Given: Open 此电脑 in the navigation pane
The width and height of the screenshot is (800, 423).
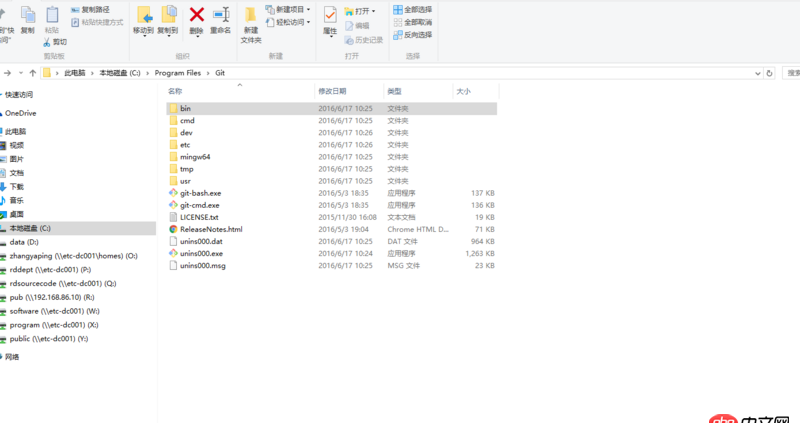Looking at the screenshot, I should tap(15, 132).
